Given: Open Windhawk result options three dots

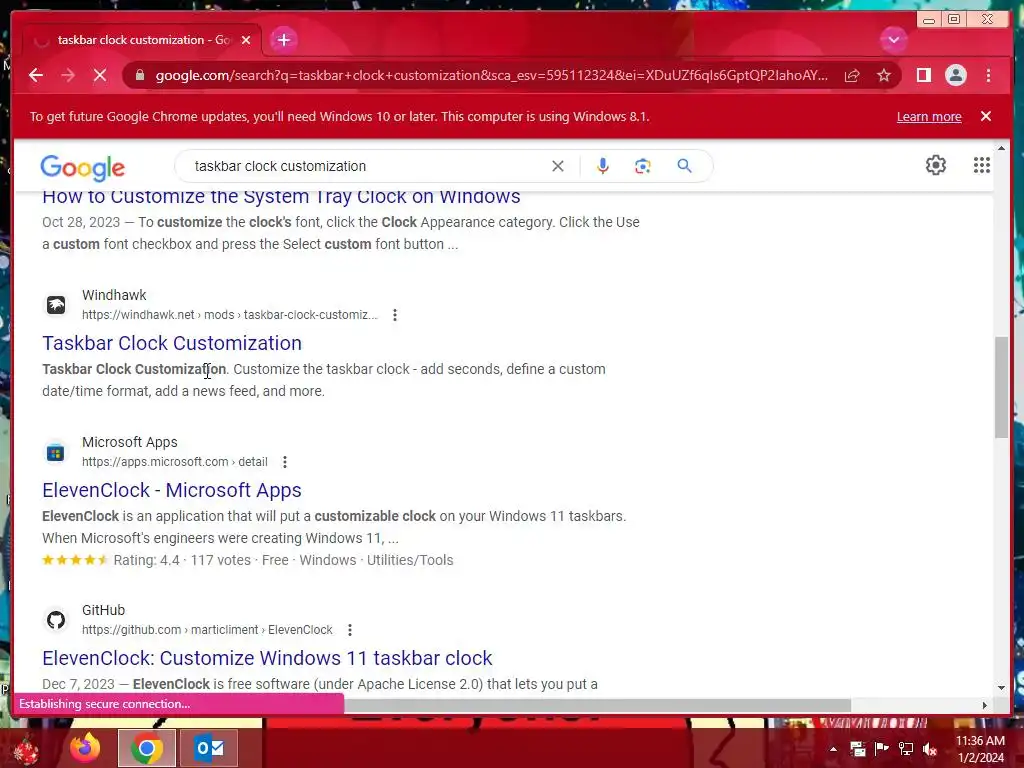Looking at the screenshot, I should [394, 315].
